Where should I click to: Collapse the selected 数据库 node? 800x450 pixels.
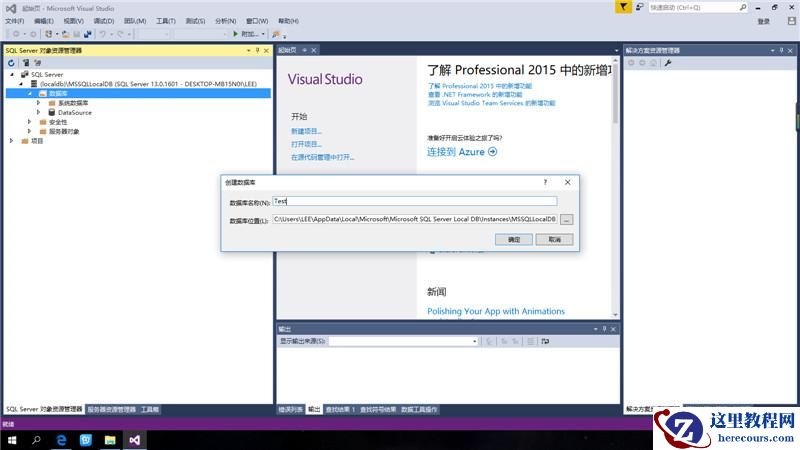(30, 93)
